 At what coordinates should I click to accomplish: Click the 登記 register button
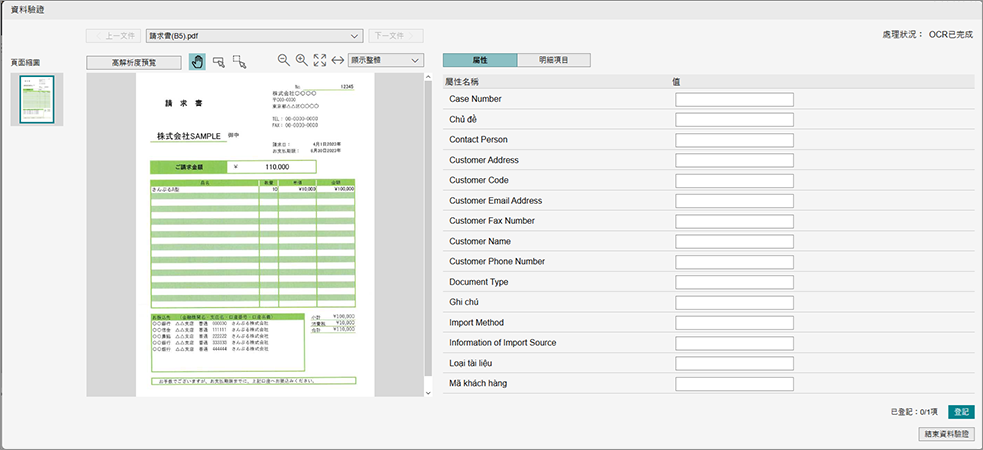coord(960,411)
